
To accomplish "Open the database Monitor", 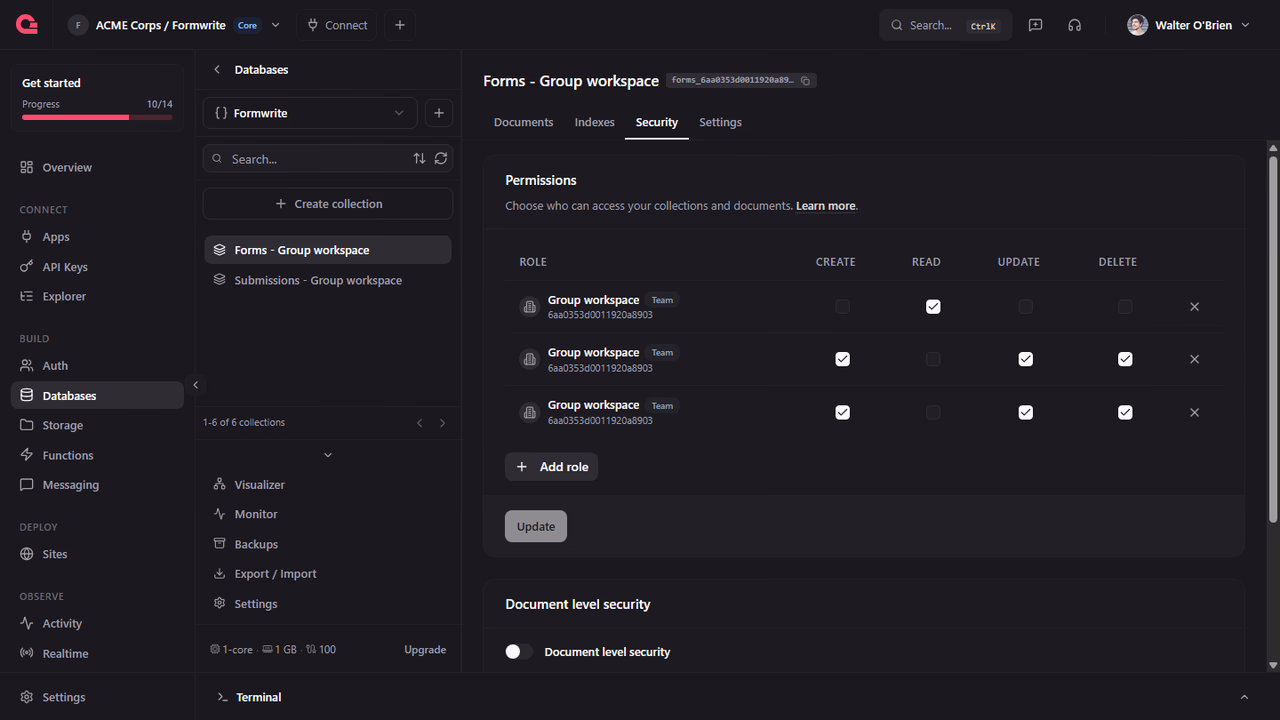I will (245, 514).
